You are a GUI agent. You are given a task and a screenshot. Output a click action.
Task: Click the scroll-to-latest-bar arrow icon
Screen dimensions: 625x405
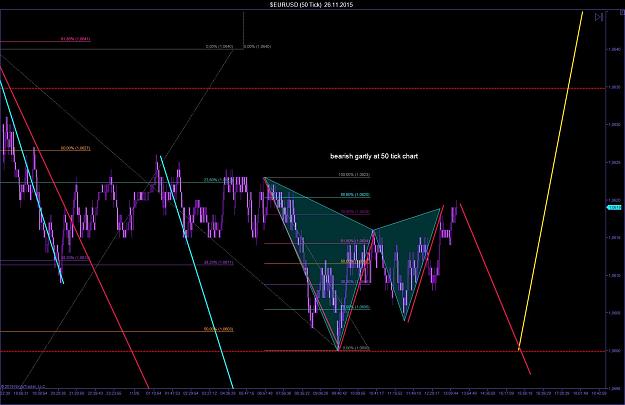pos(598,17)
